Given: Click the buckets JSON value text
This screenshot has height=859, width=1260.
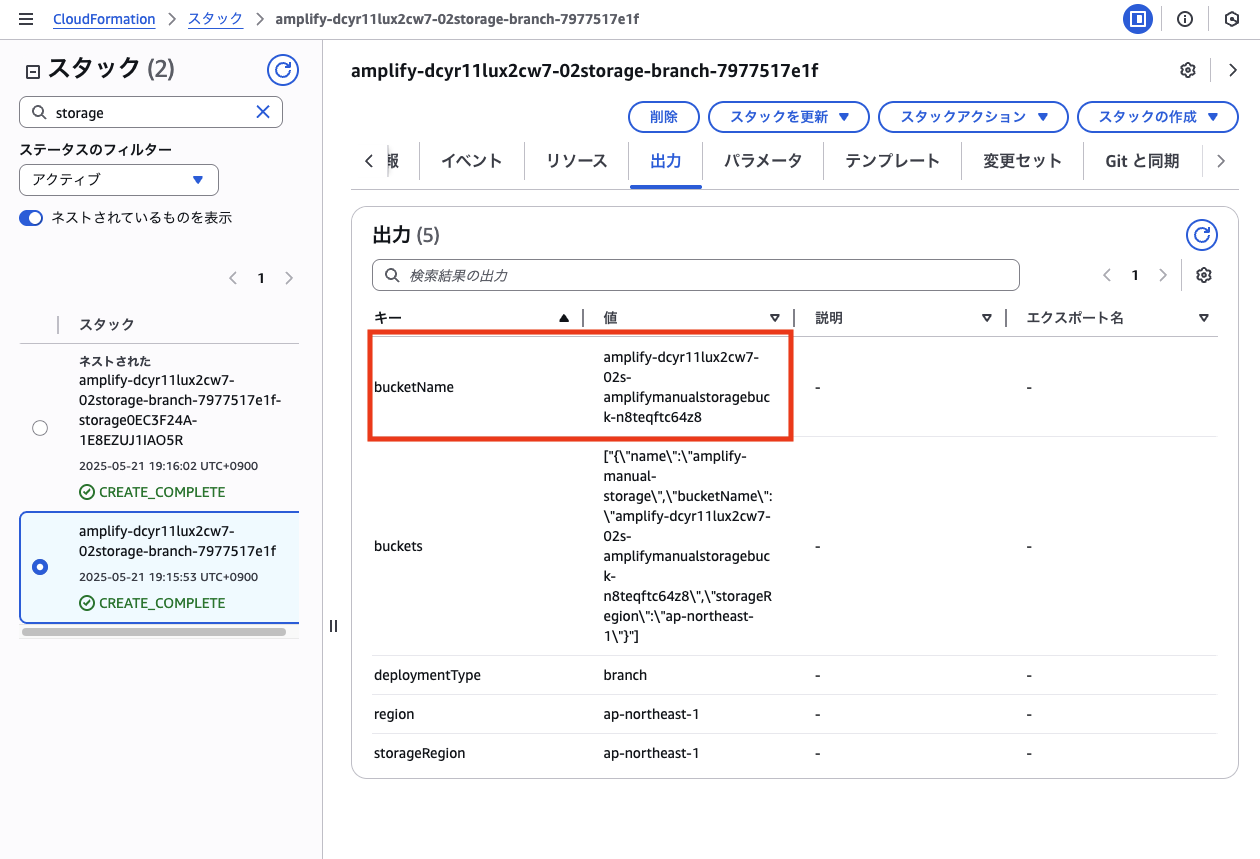Looking at the screenshot, I should [687, 546].
